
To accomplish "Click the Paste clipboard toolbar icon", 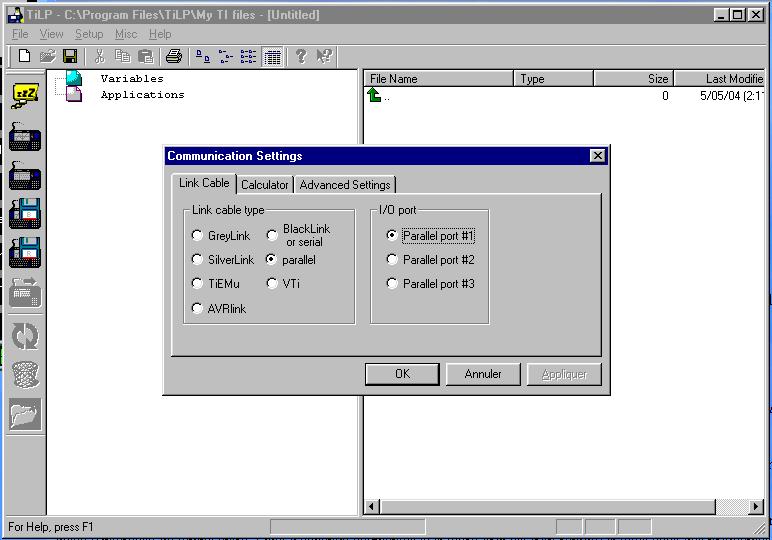I will [146, 56].
